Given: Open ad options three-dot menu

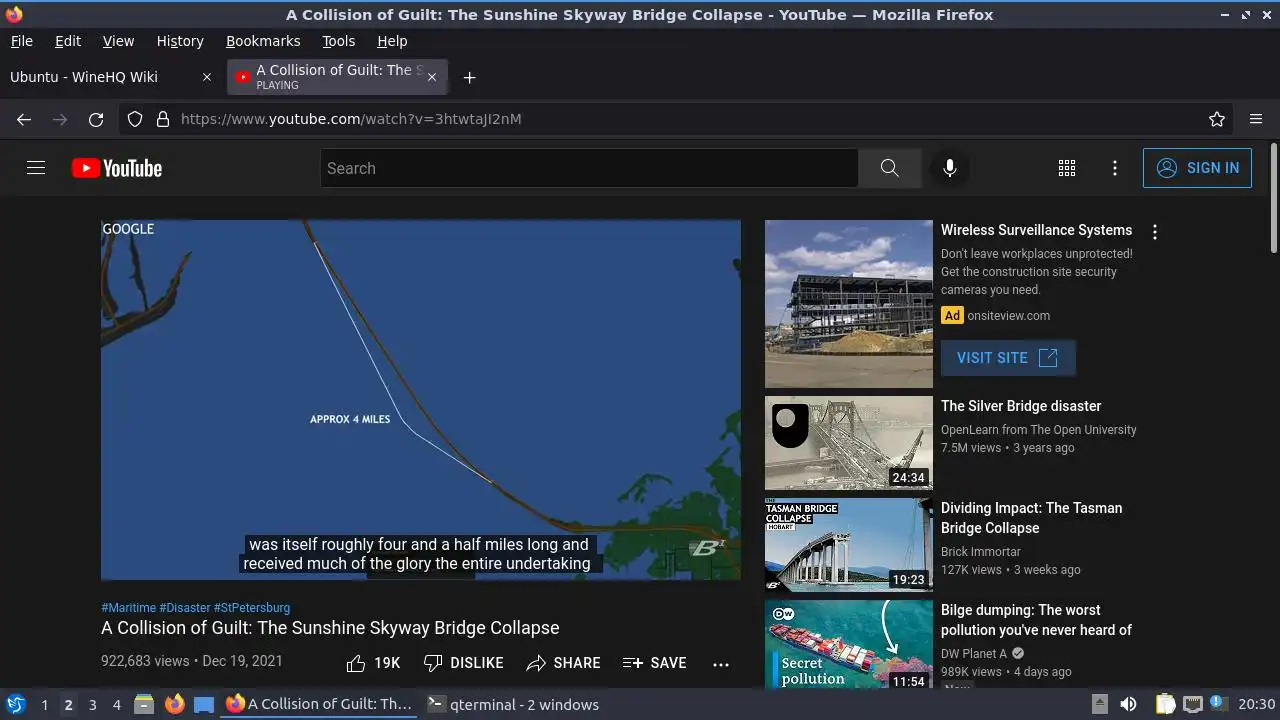Looking at the screenshot, I should click(x=1155, y=232).
